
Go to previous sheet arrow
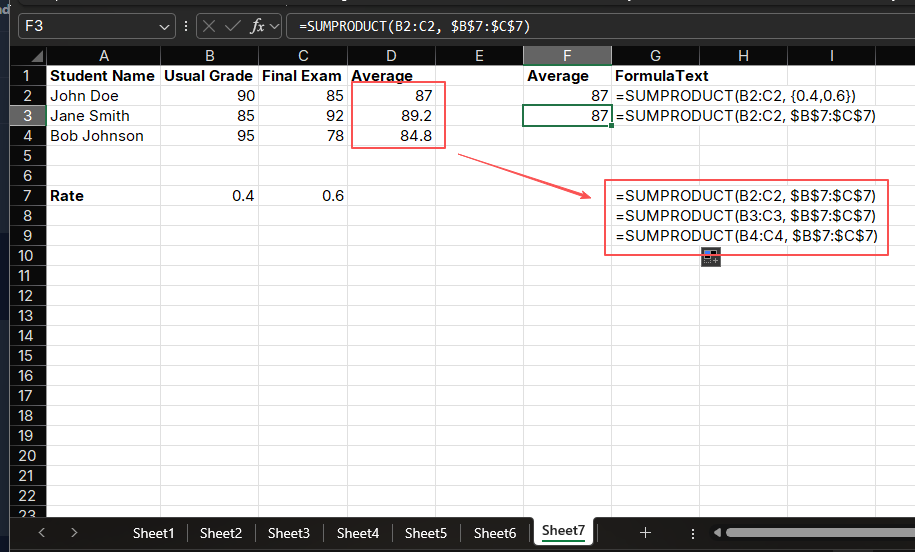point(41,532)
